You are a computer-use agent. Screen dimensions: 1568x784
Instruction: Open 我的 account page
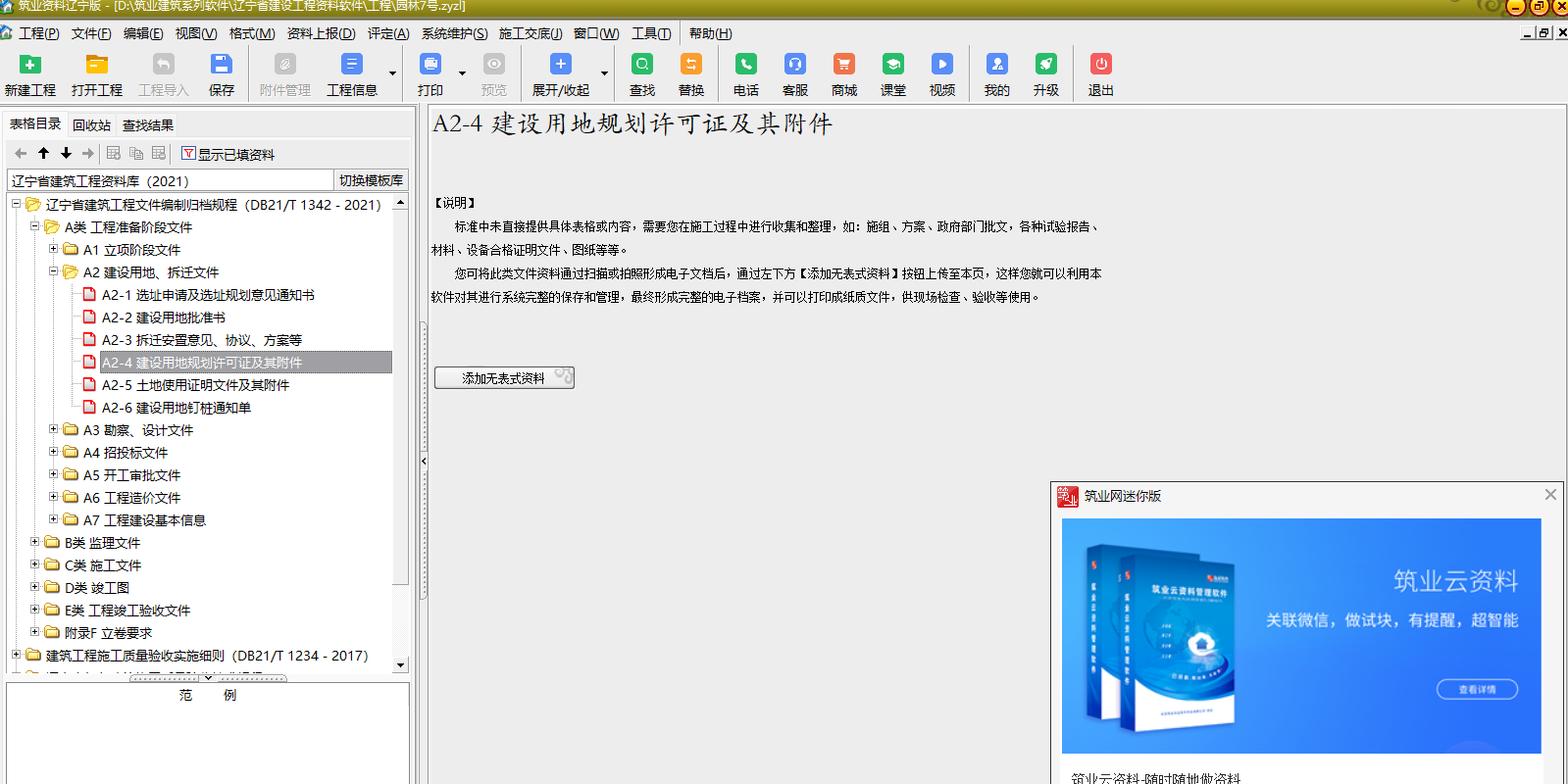click(x=997, y=75)
